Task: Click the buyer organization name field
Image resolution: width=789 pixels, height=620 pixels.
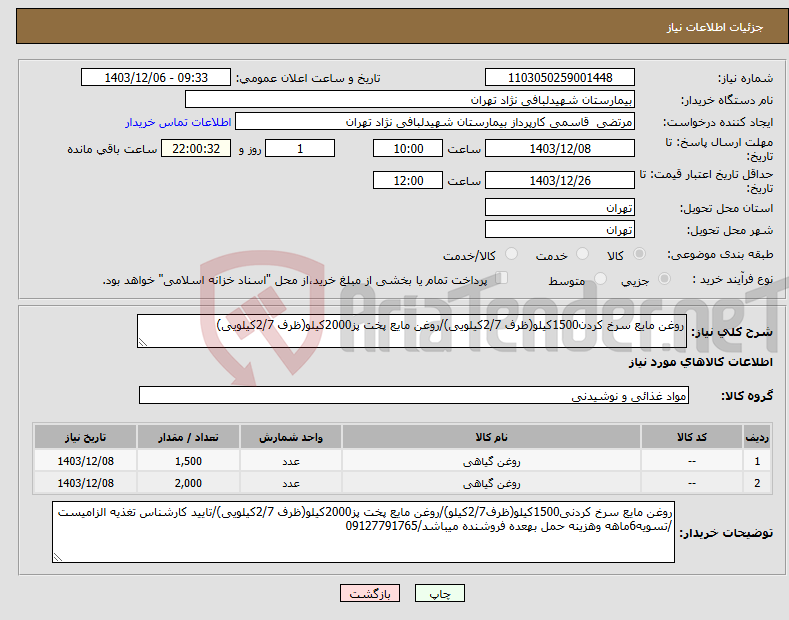Action: [410, 100]
